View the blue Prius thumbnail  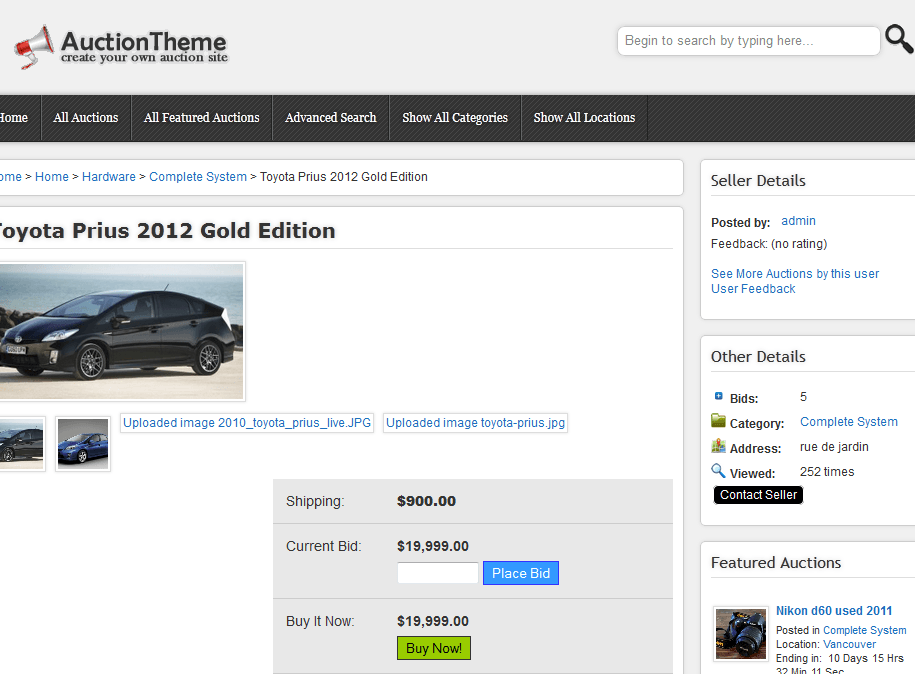[83, 444]
